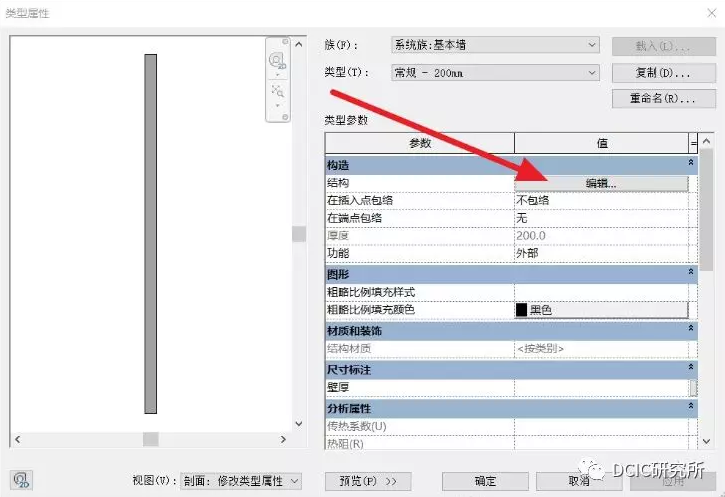
Task: Select the 功能 value cell 外部
Action: click(x=601, y=253)
